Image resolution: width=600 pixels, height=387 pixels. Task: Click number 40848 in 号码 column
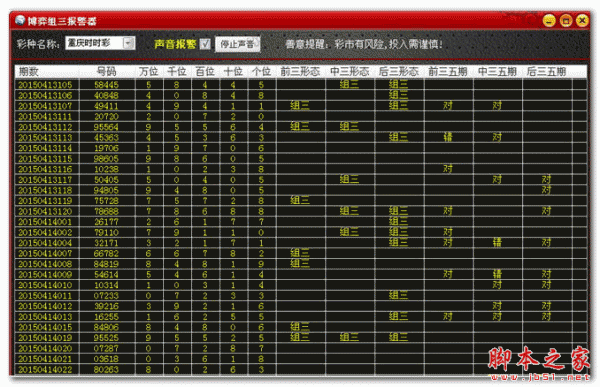tap(106, 95)
